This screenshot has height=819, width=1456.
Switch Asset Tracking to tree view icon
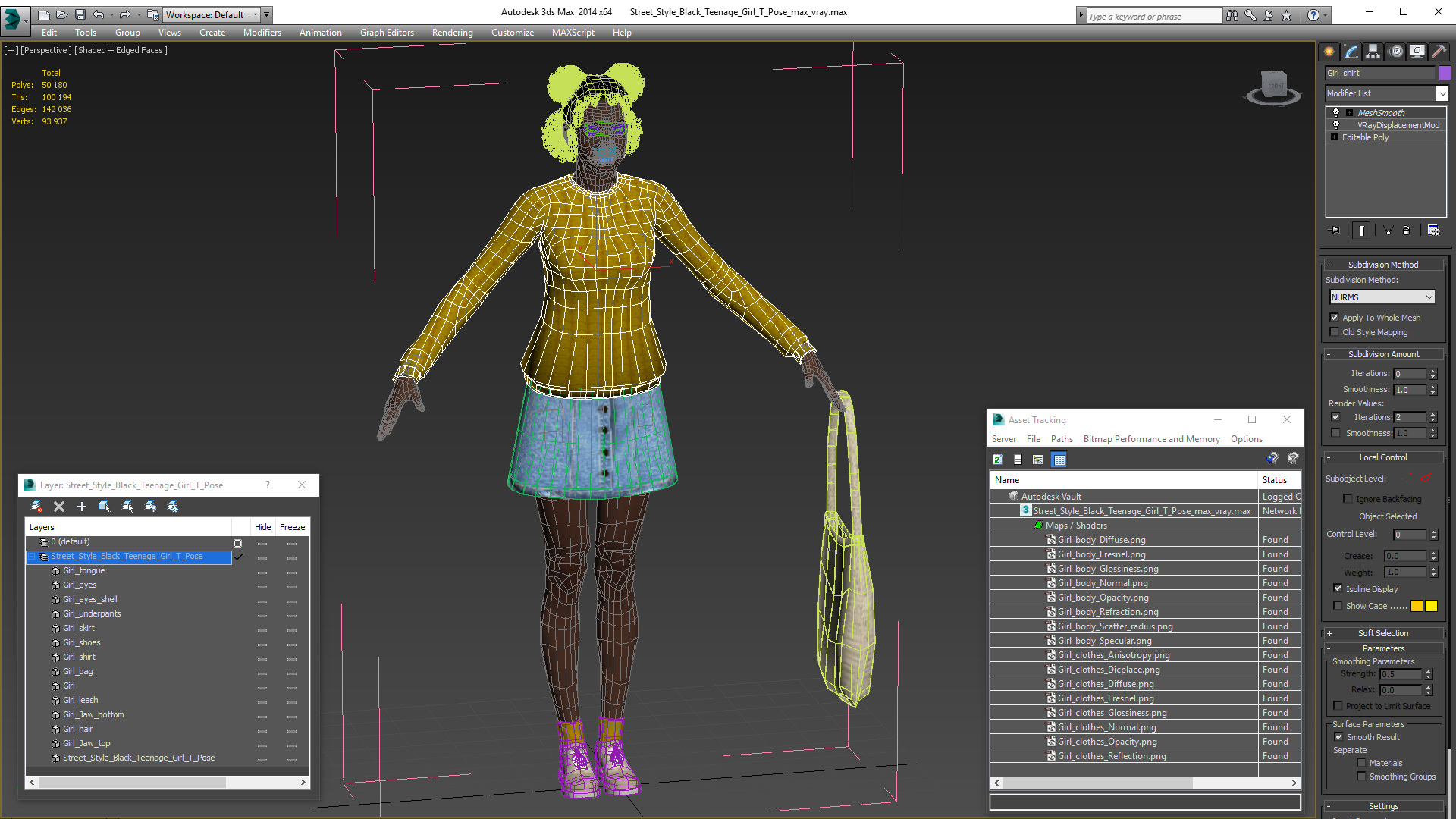click(1038, 460)
